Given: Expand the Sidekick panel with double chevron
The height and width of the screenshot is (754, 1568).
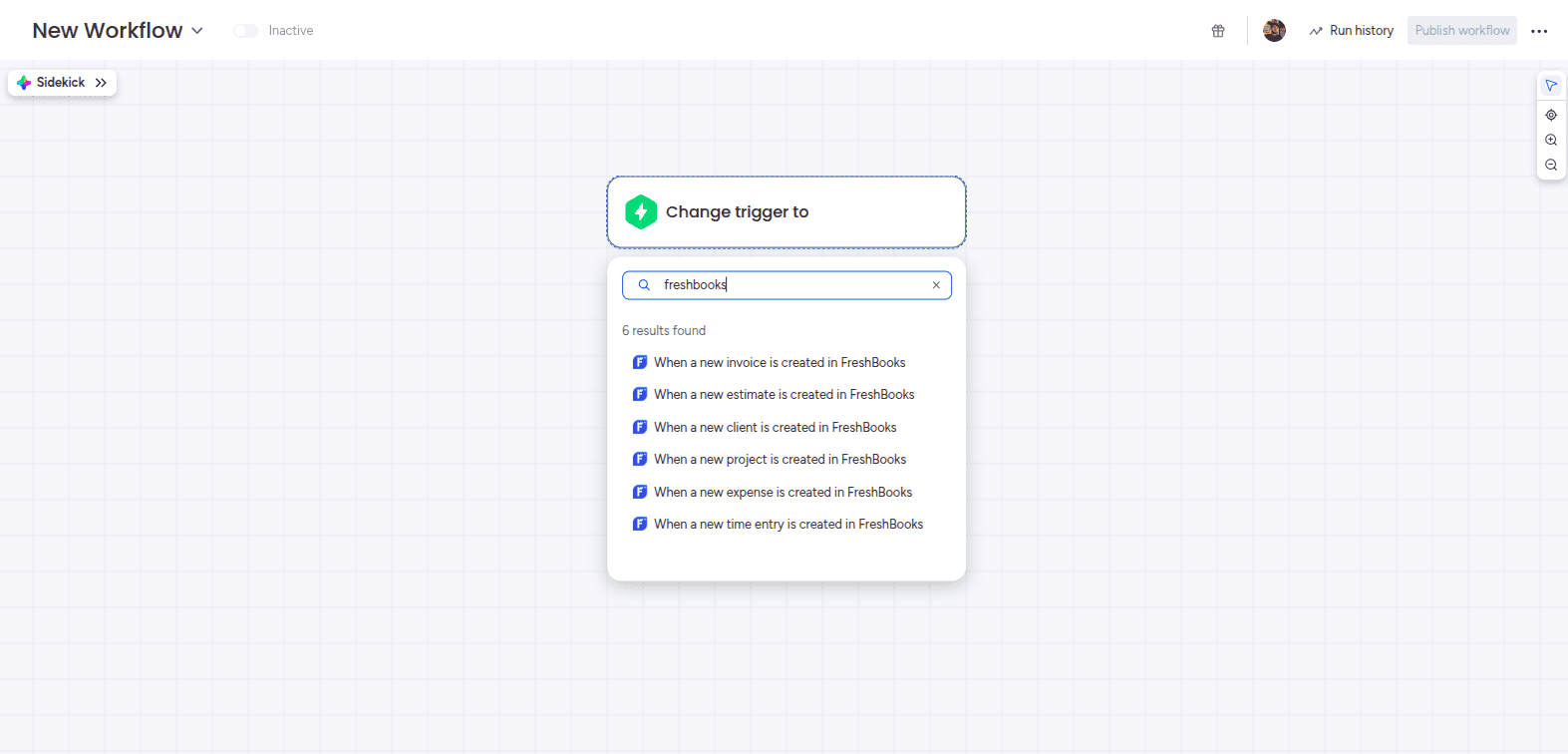Looking at the screenshot, I should pyautogui.click(x=101, y=83).
